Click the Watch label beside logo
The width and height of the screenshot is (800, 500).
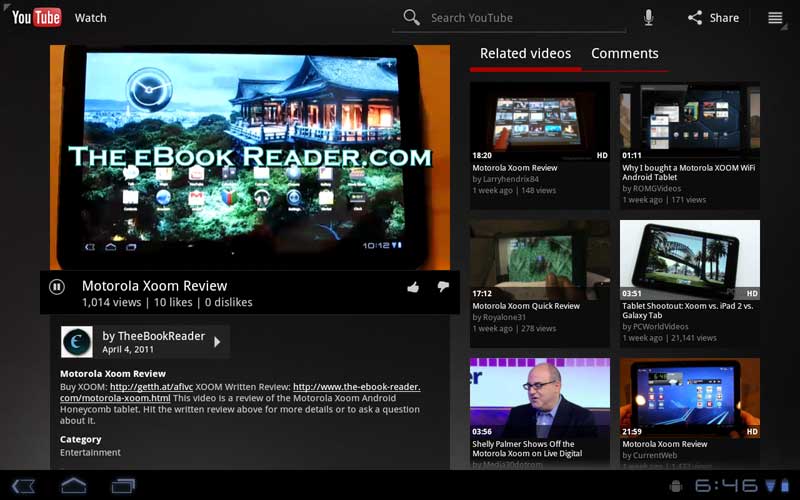(x=90, y=18)
